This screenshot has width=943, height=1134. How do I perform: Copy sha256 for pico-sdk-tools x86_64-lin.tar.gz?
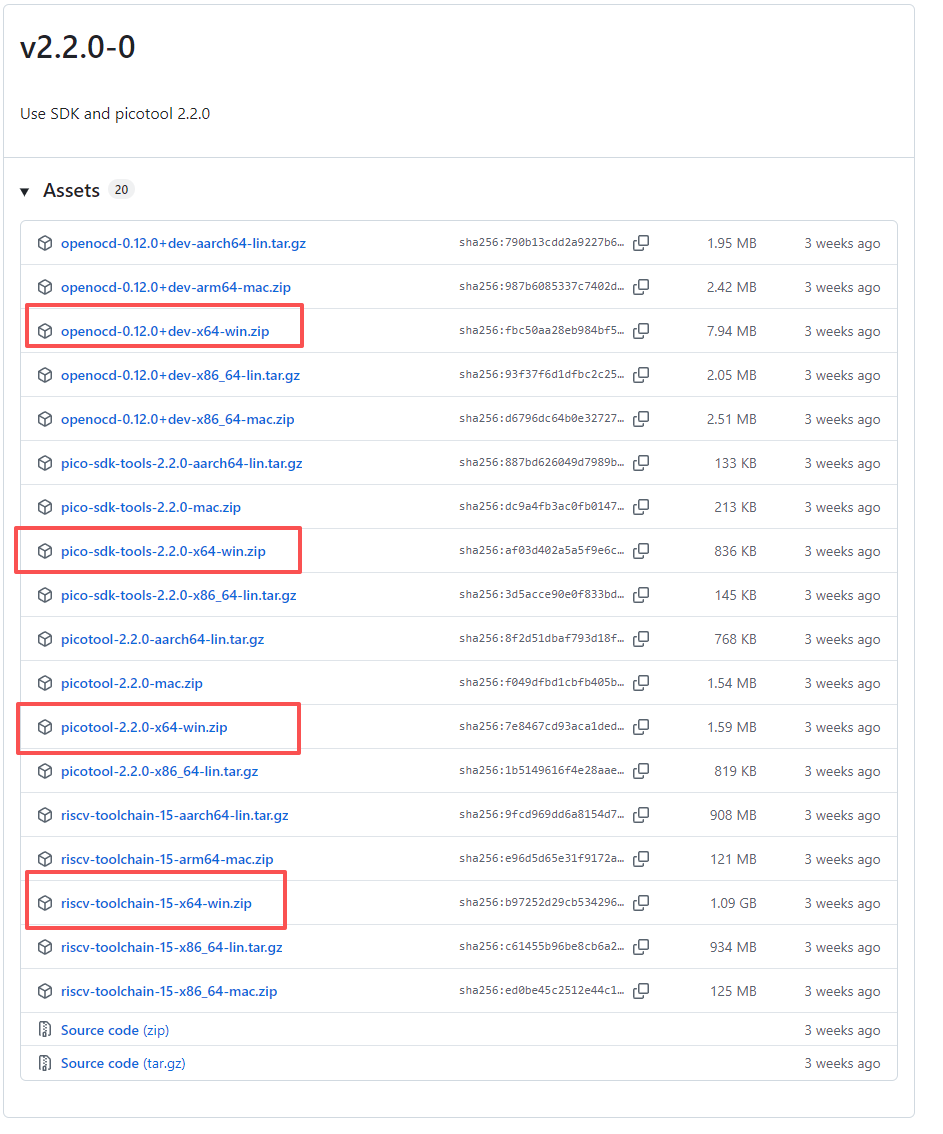click(641, 594)
